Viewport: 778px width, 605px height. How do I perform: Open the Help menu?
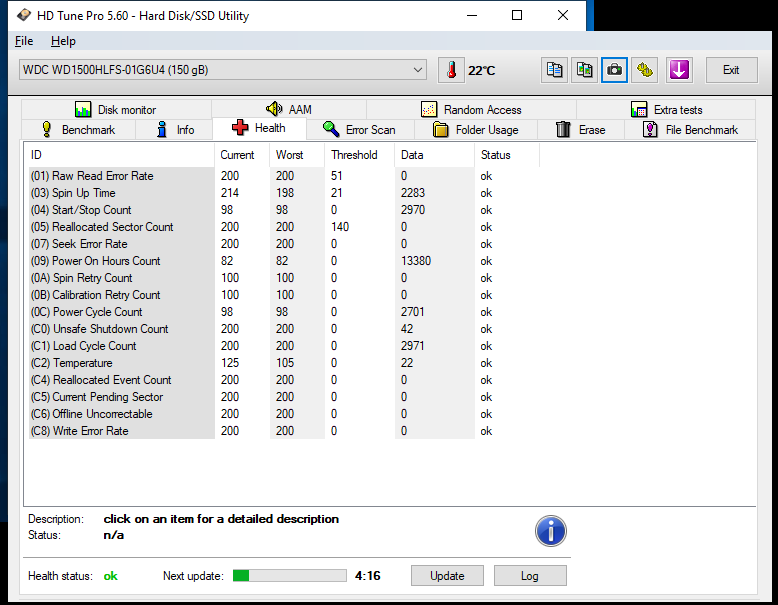click(63, 41)
